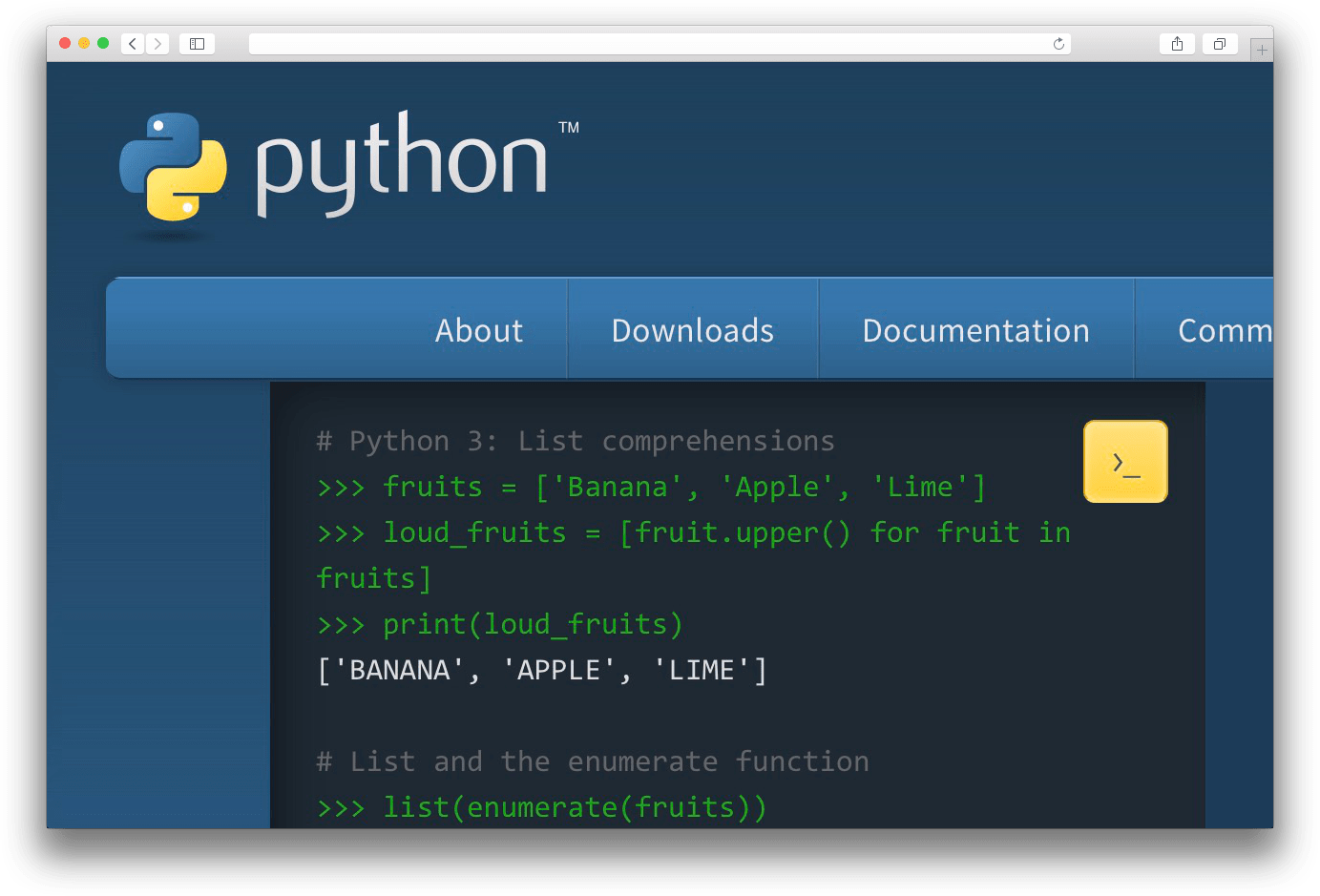The image size is (1320, 896).
Task: Toggle the Safari sidebar
Action: [197, 44]
